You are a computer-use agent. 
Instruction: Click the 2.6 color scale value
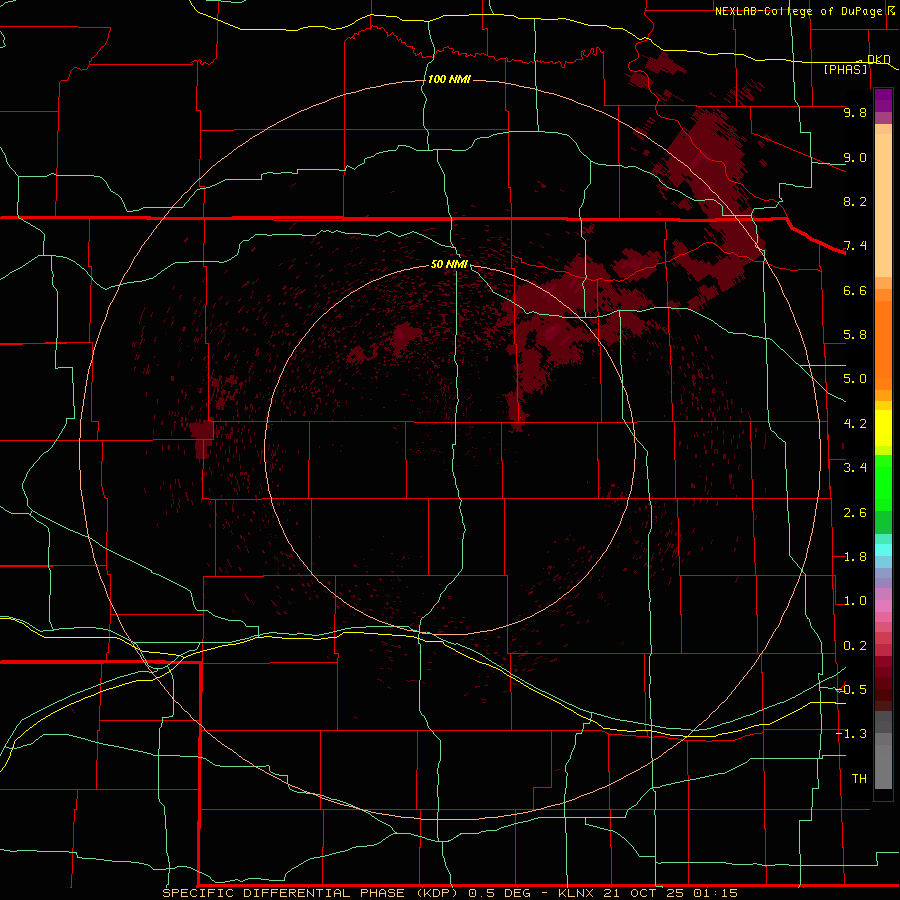855,513
